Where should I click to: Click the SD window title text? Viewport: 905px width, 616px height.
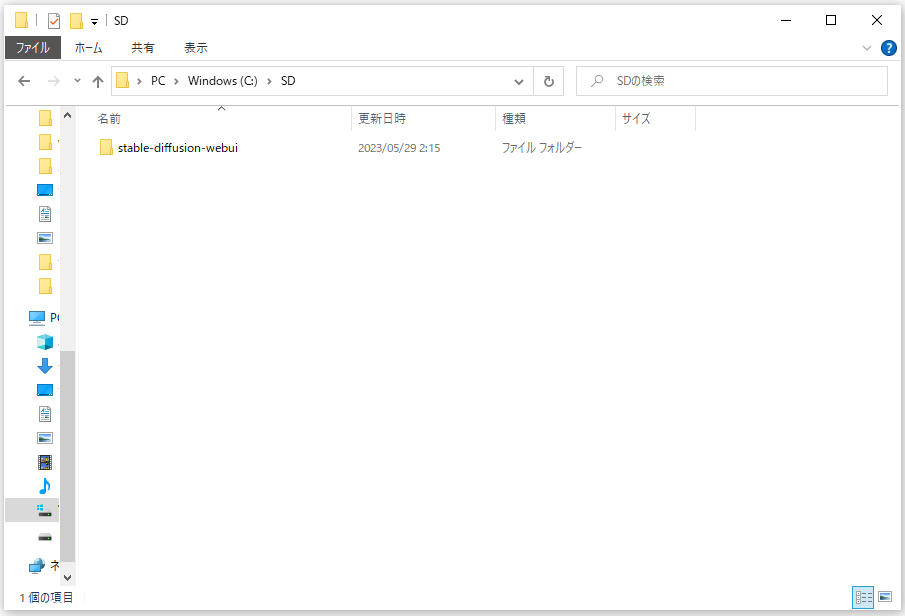pos(121,21)
